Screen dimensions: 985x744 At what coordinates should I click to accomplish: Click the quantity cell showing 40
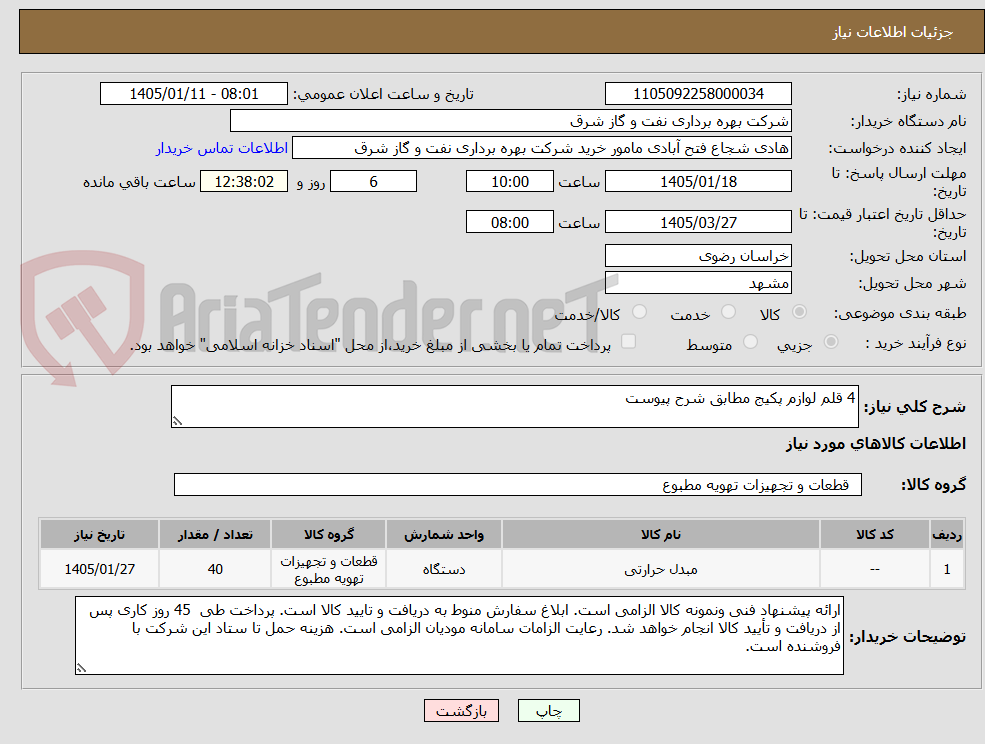click(x=215, y=569)
